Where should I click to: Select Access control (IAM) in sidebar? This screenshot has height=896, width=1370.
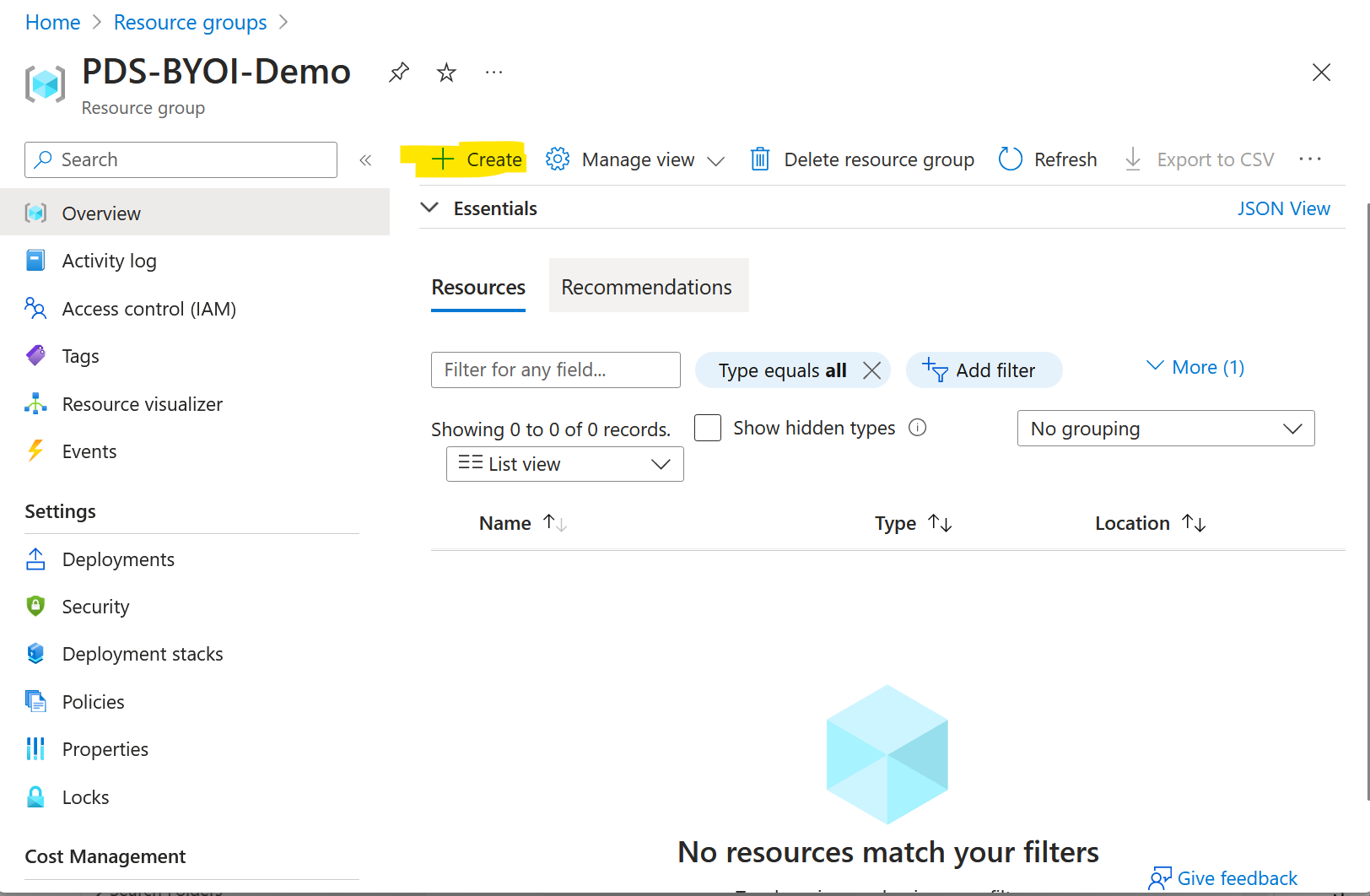(35, 309)
